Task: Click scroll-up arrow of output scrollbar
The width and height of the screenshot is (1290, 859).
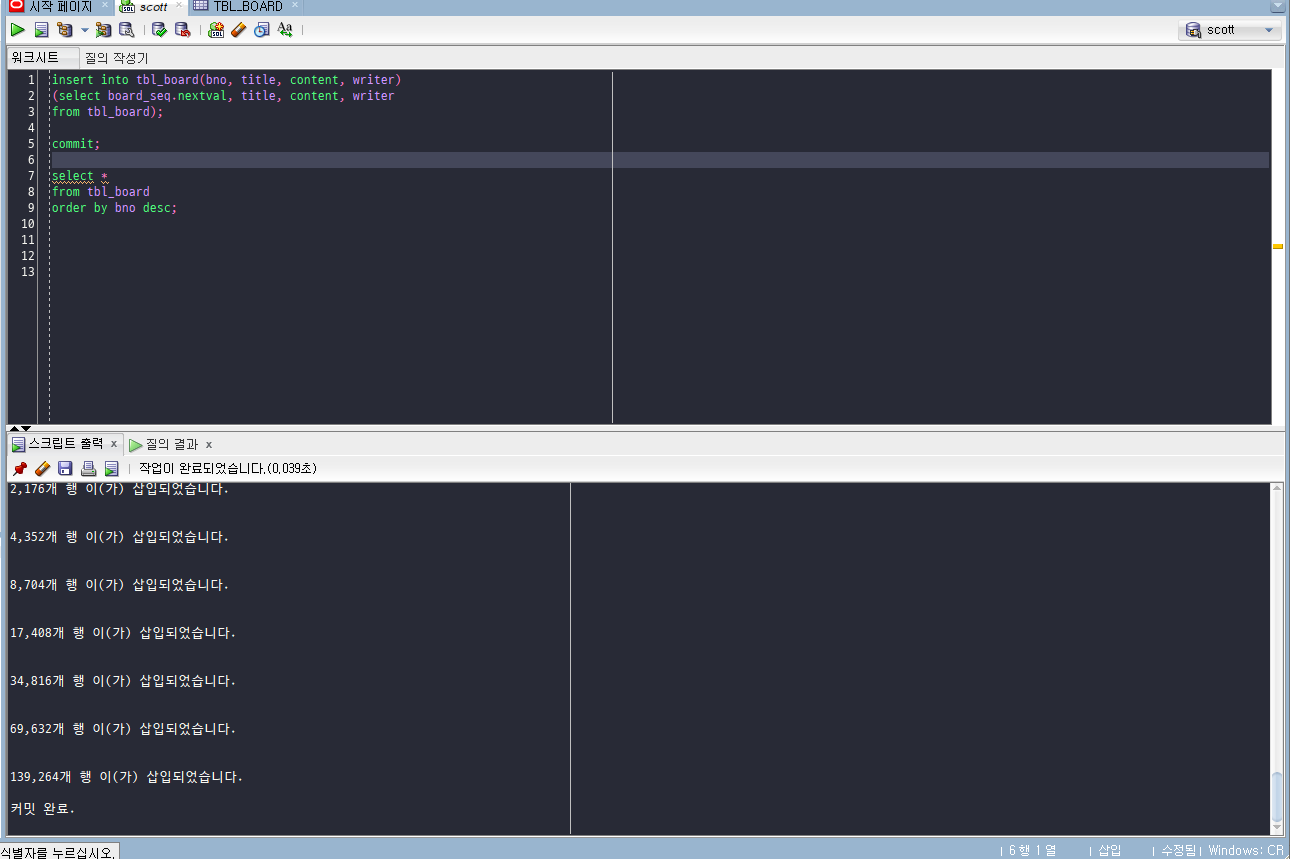Action: (x=1277, y=489)
